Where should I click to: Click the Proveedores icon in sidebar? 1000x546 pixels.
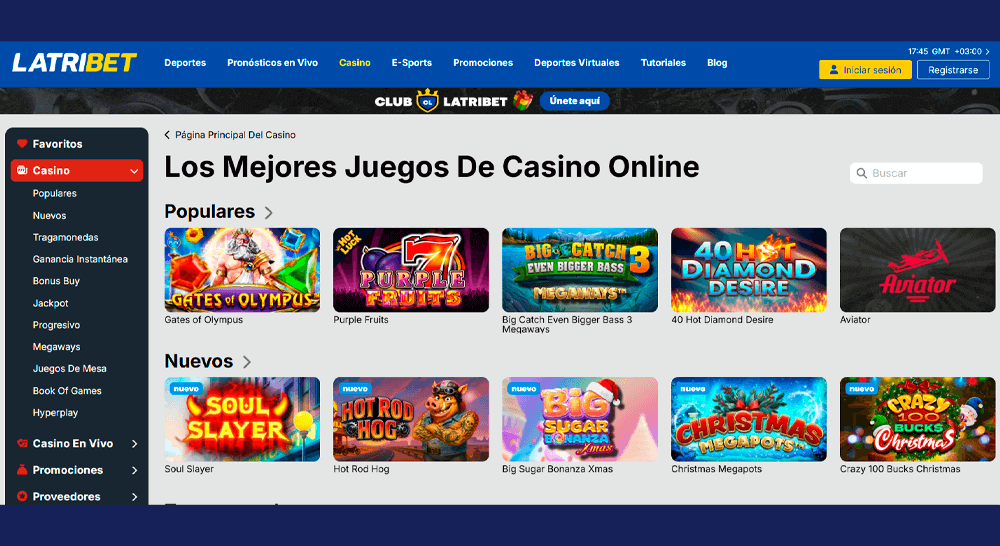(22, 496)
